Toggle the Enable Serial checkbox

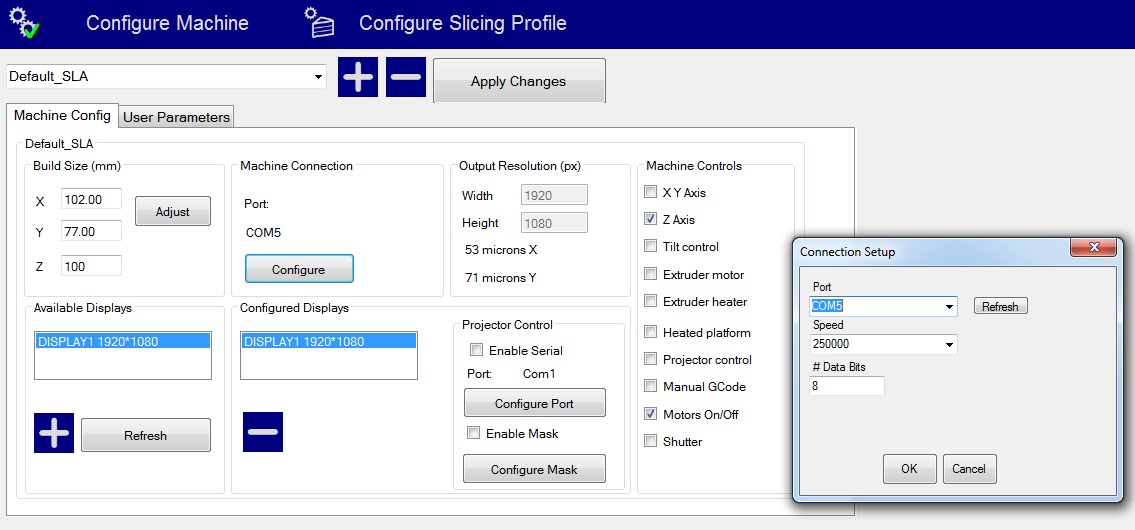click(x=476, y=350)
